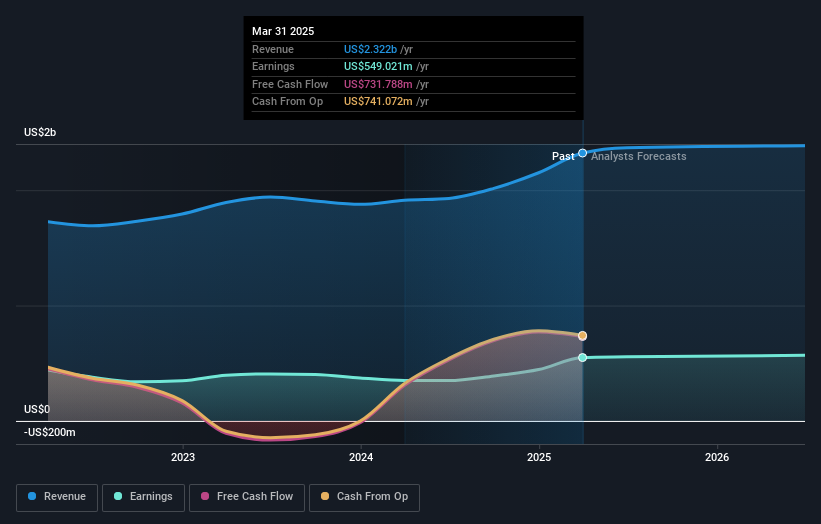The image size is (821, 524).
Task: Click the -US$200m axis label
Action: click(x=50, y=432)
